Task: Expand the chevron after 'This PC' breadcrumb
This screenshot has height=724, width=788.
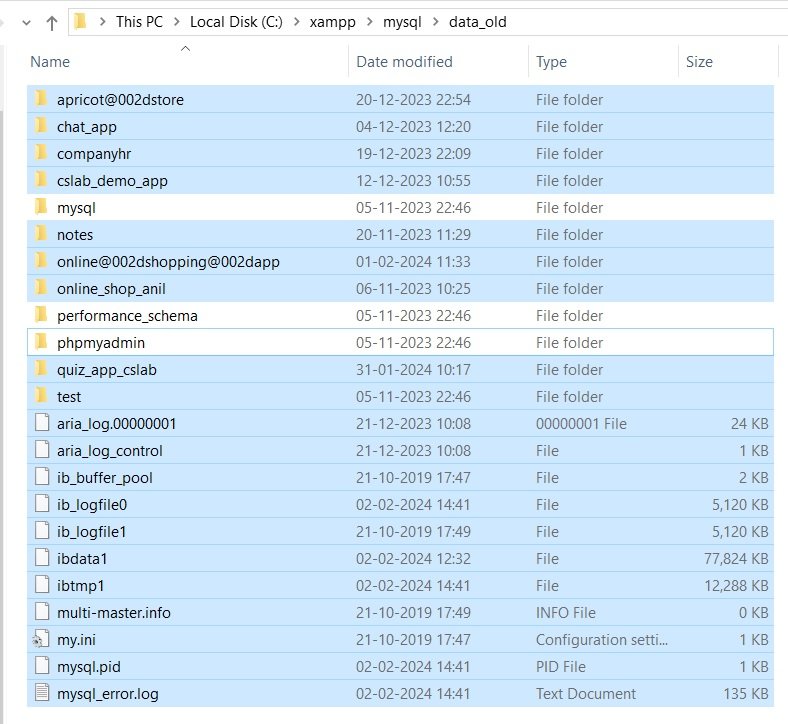Action: tap(176, 22)
